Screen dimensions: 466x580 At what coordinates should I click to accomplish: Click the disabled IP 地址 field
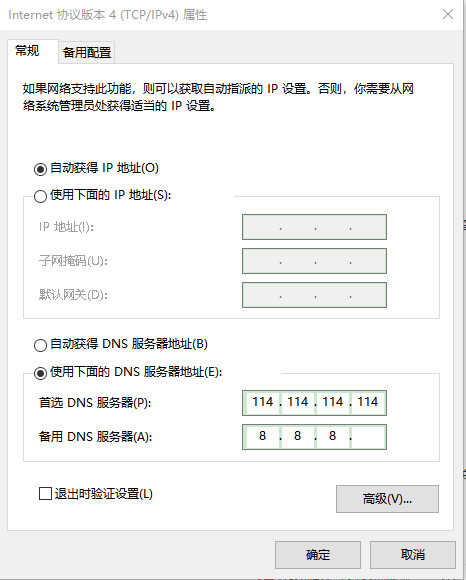(x=314, y=227)
